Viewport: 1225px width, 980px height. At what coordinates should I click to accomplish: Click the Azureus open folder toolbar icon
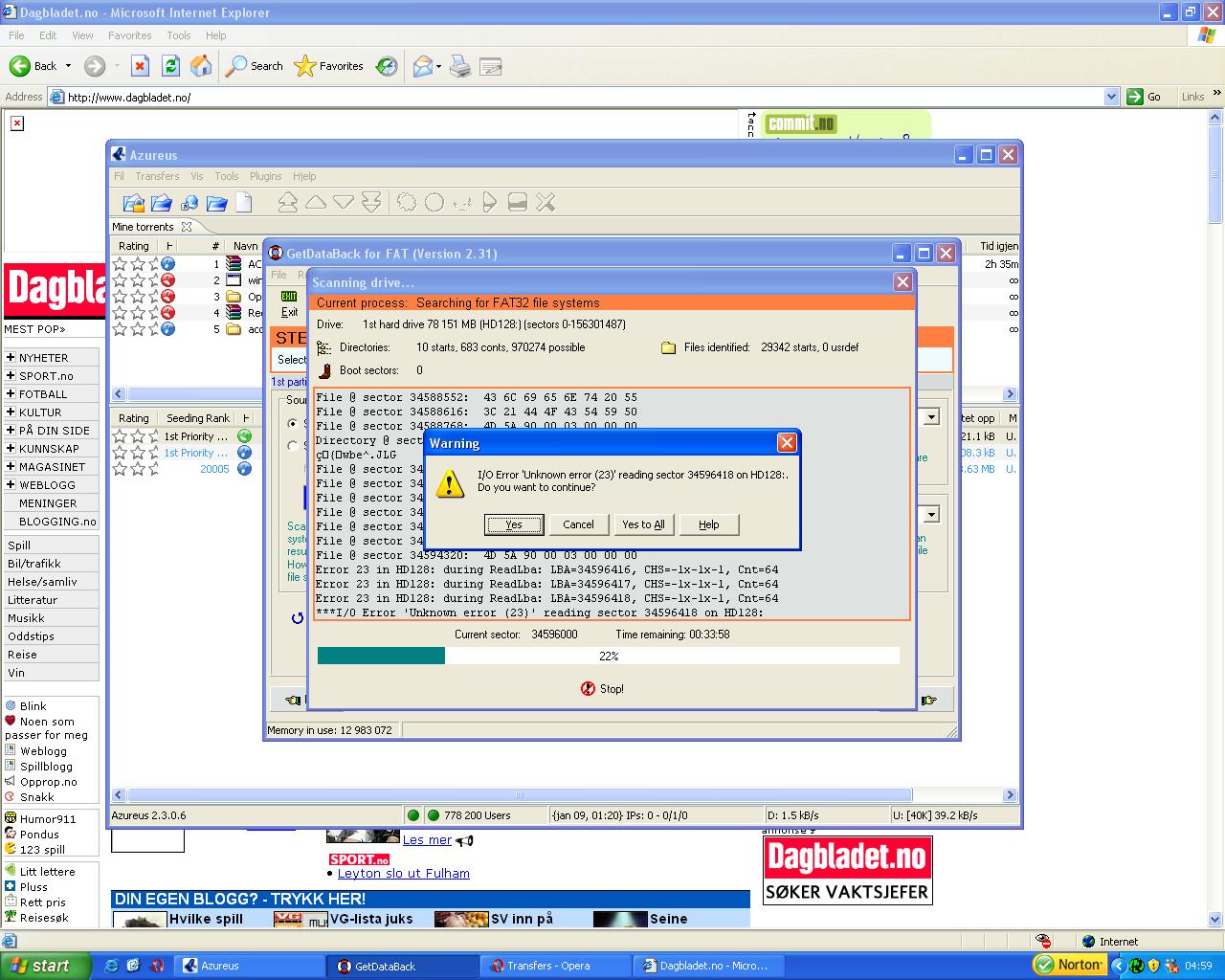[162, 202]
